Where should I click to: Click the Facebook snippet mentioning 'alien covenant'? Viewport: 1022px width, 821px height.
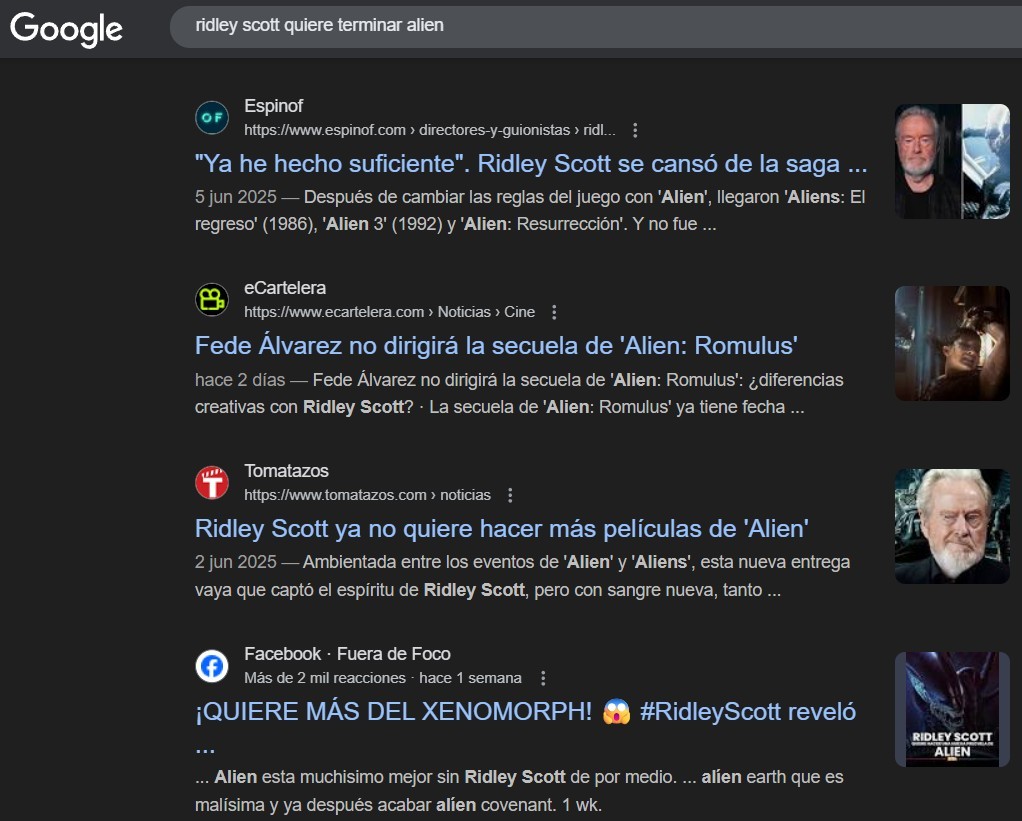519,791
